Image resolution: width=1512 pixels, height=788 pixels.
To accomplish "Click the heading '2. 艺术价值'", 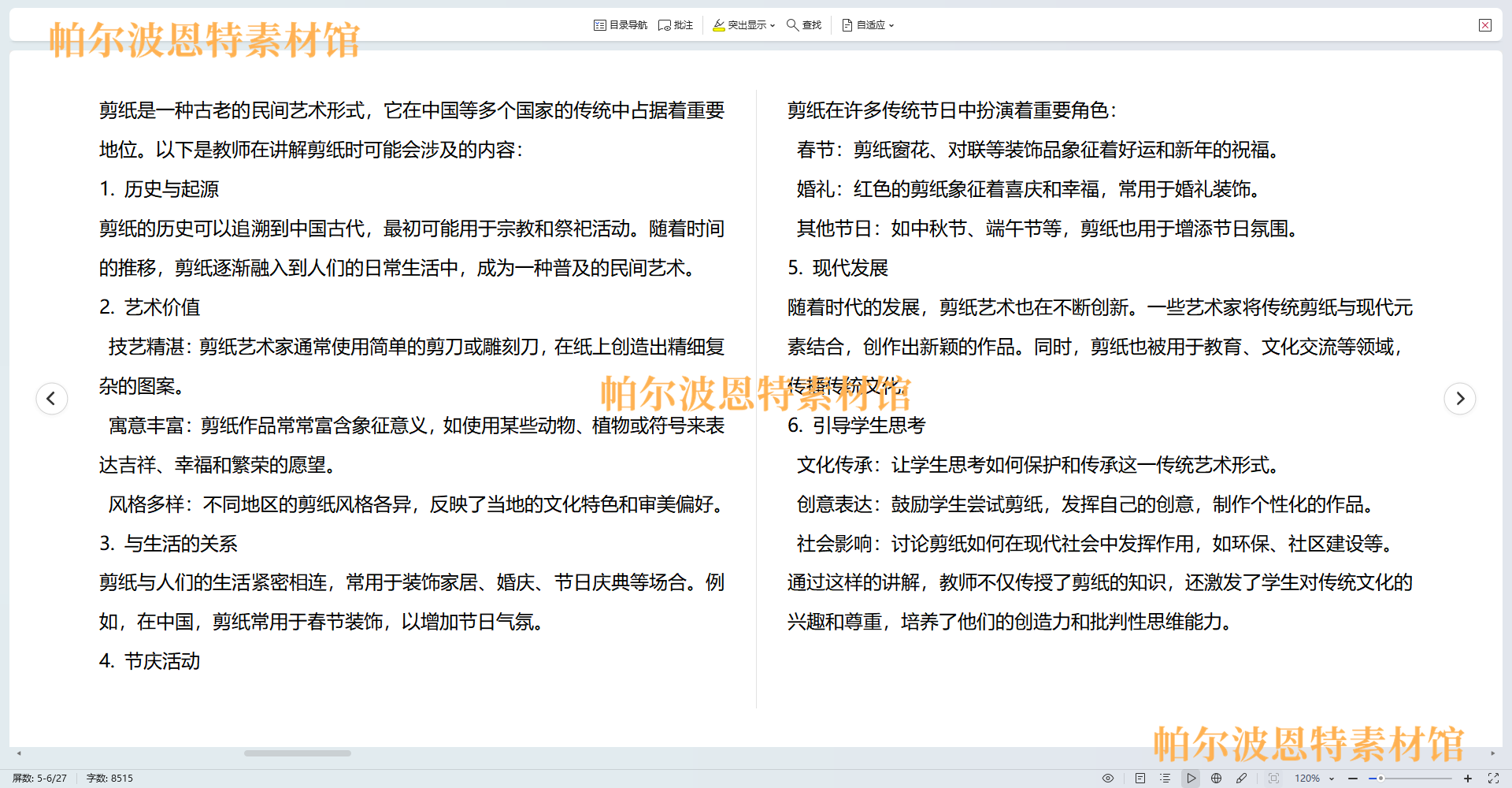I will [150, 307].
